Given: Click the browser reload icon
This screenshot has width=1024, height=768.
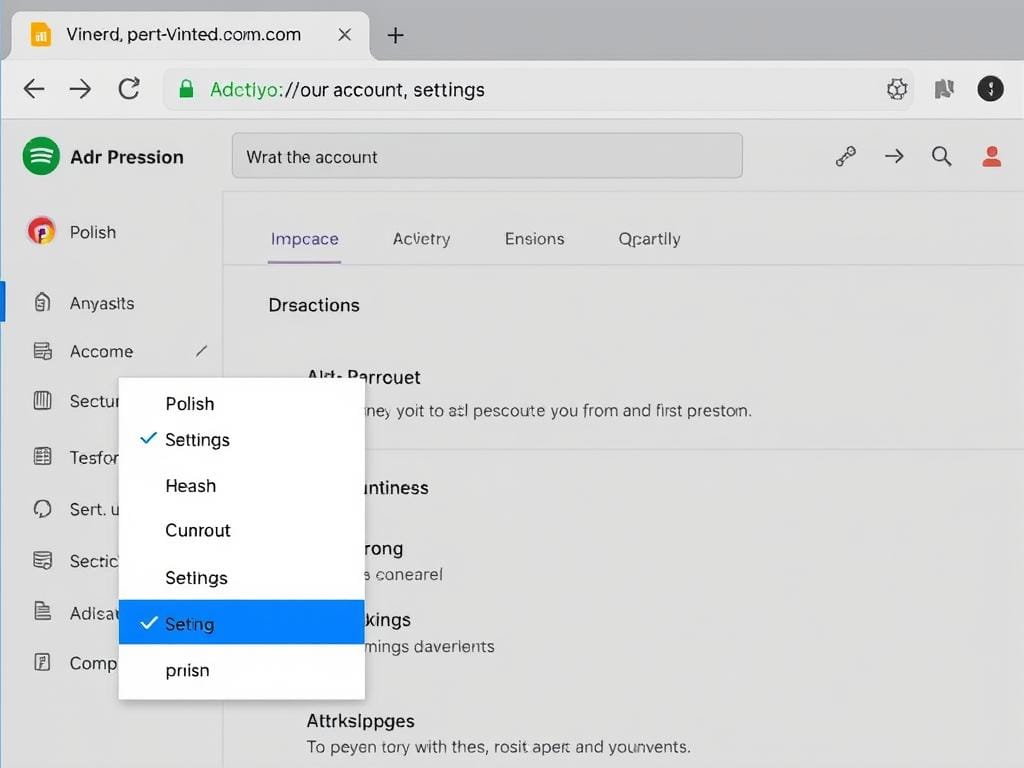Looking at the screenshot, I should point(129,89).
